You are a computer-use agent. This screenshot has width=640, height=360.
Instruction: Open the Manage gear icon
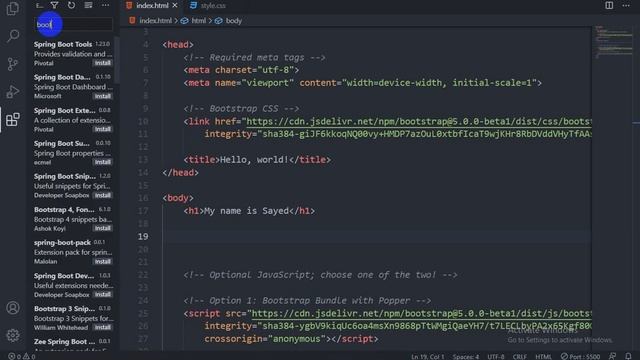[13, 335]
